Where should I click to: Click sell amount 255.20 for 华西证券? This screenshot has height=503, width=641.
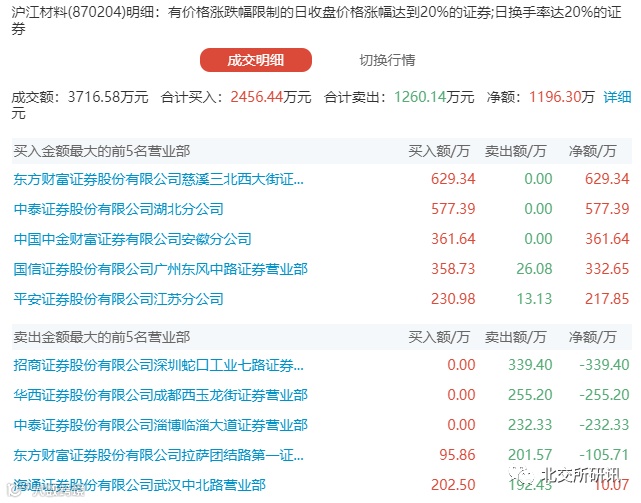530,395
